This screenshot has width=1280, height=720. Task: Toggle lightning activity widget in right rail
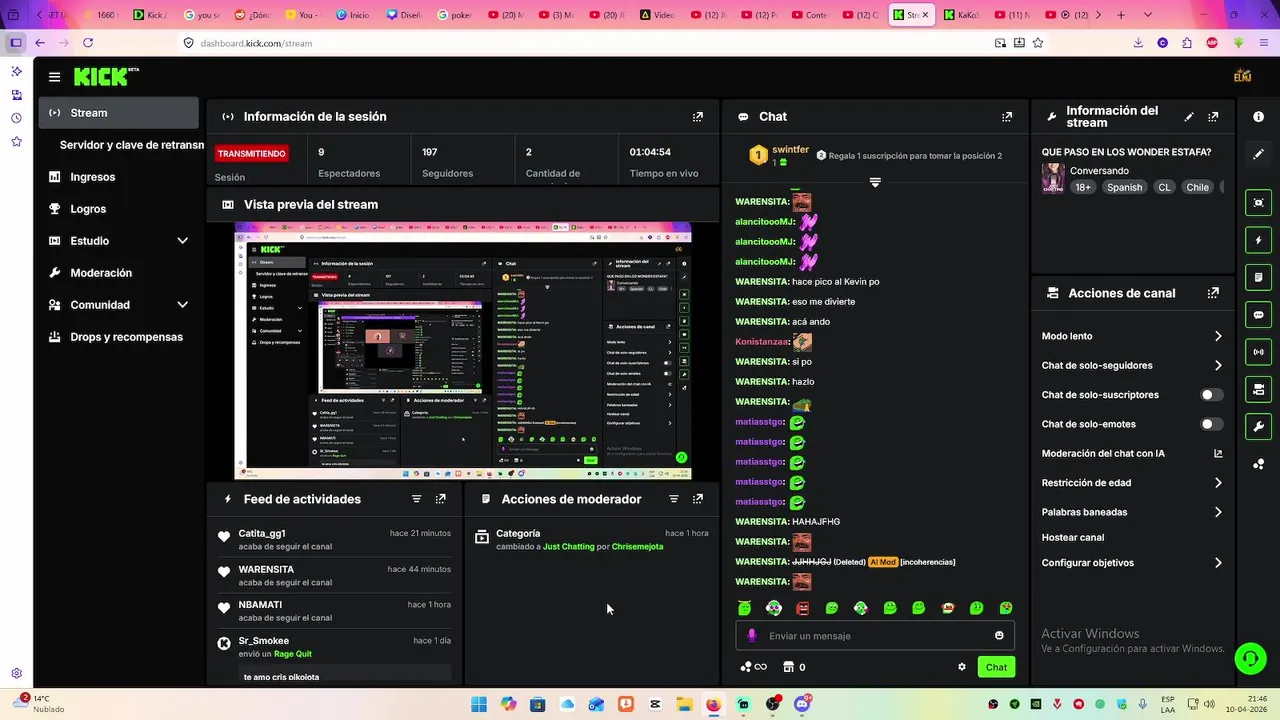click(x=1258, y=240)
